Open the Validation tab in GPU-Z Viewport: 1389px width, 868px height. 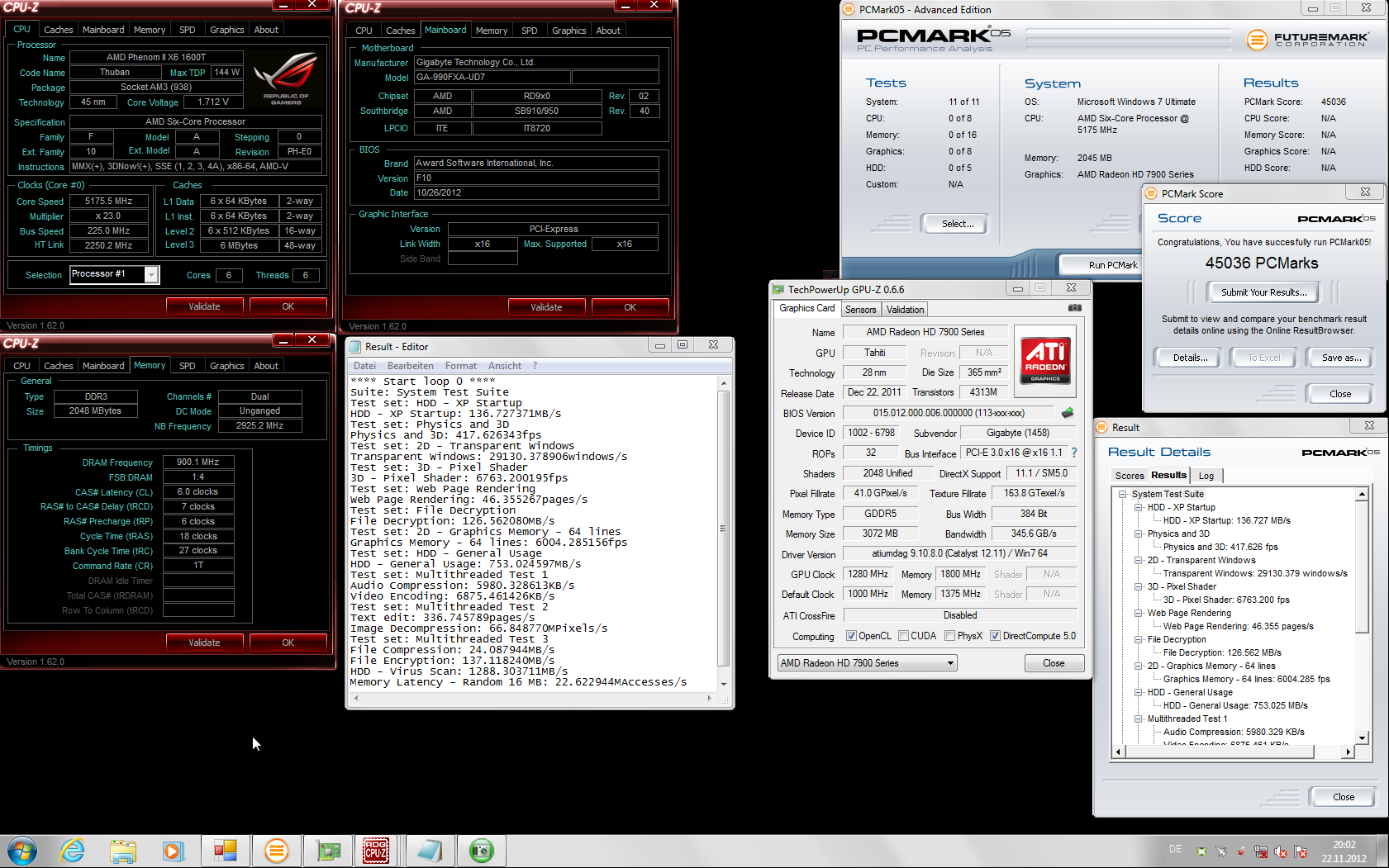coord(905,310)
